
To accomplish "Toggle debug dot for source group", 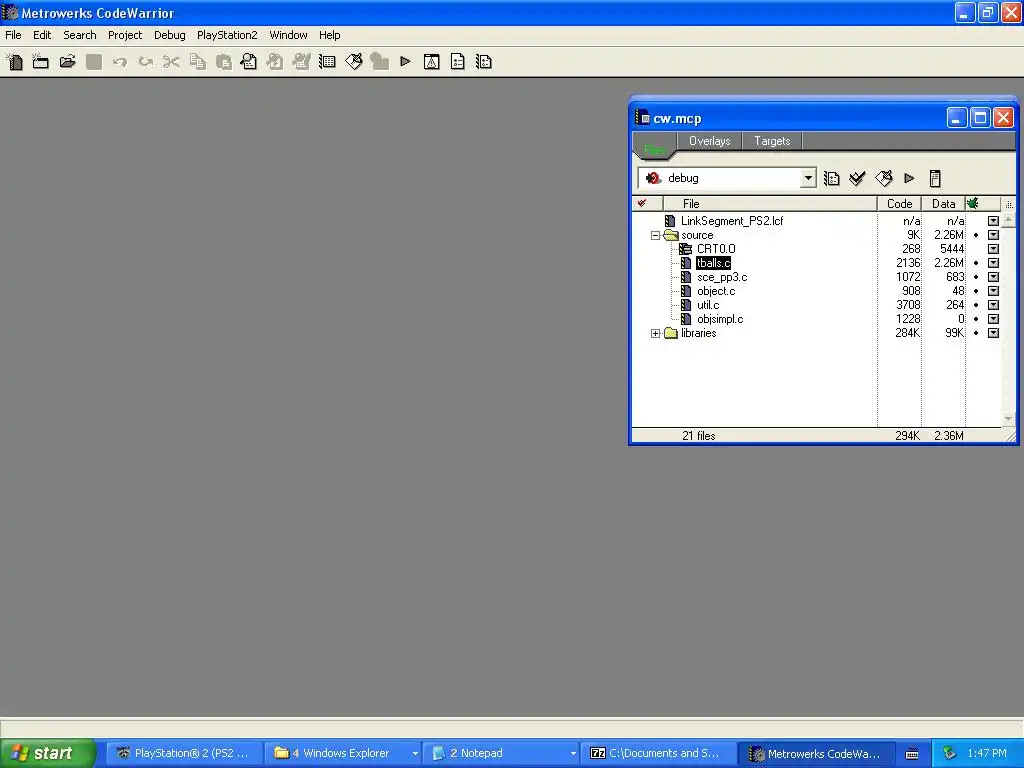I will [976, 235].
